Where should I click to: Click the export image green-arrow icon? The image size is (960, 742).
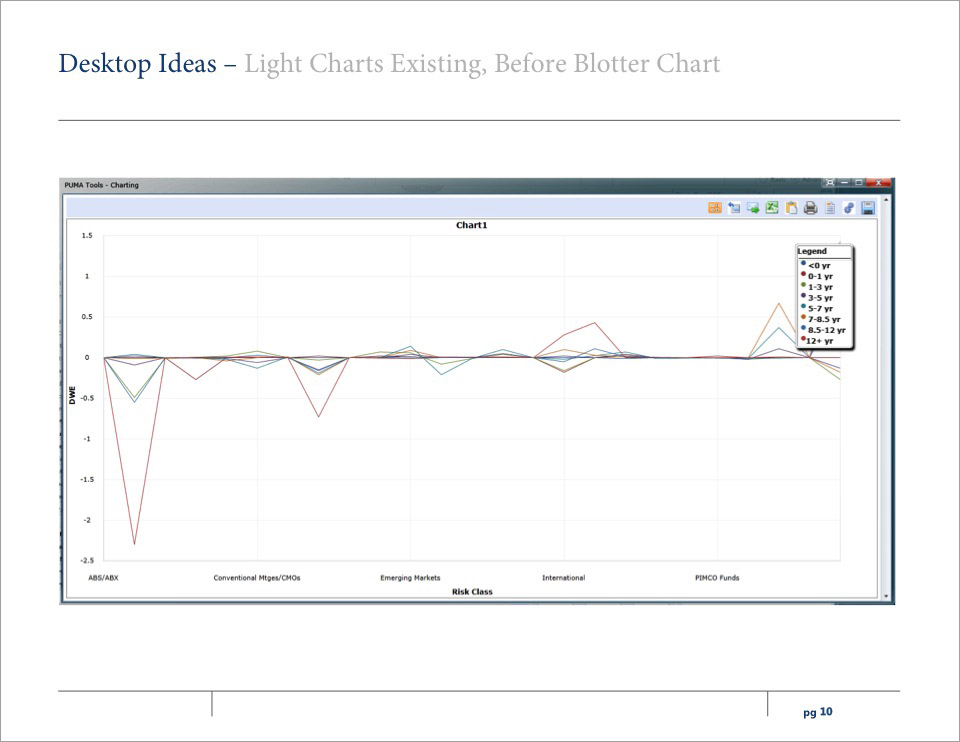point(753,208)
